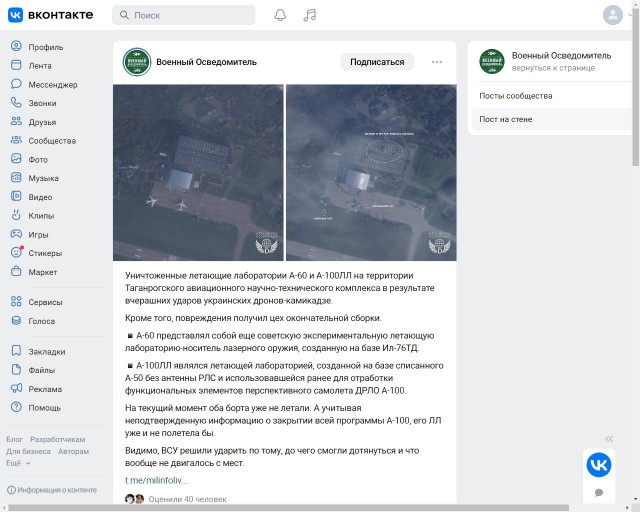Click the Звонки phone icon
Viewport: 640px width, 512px height.
[16, 102]
